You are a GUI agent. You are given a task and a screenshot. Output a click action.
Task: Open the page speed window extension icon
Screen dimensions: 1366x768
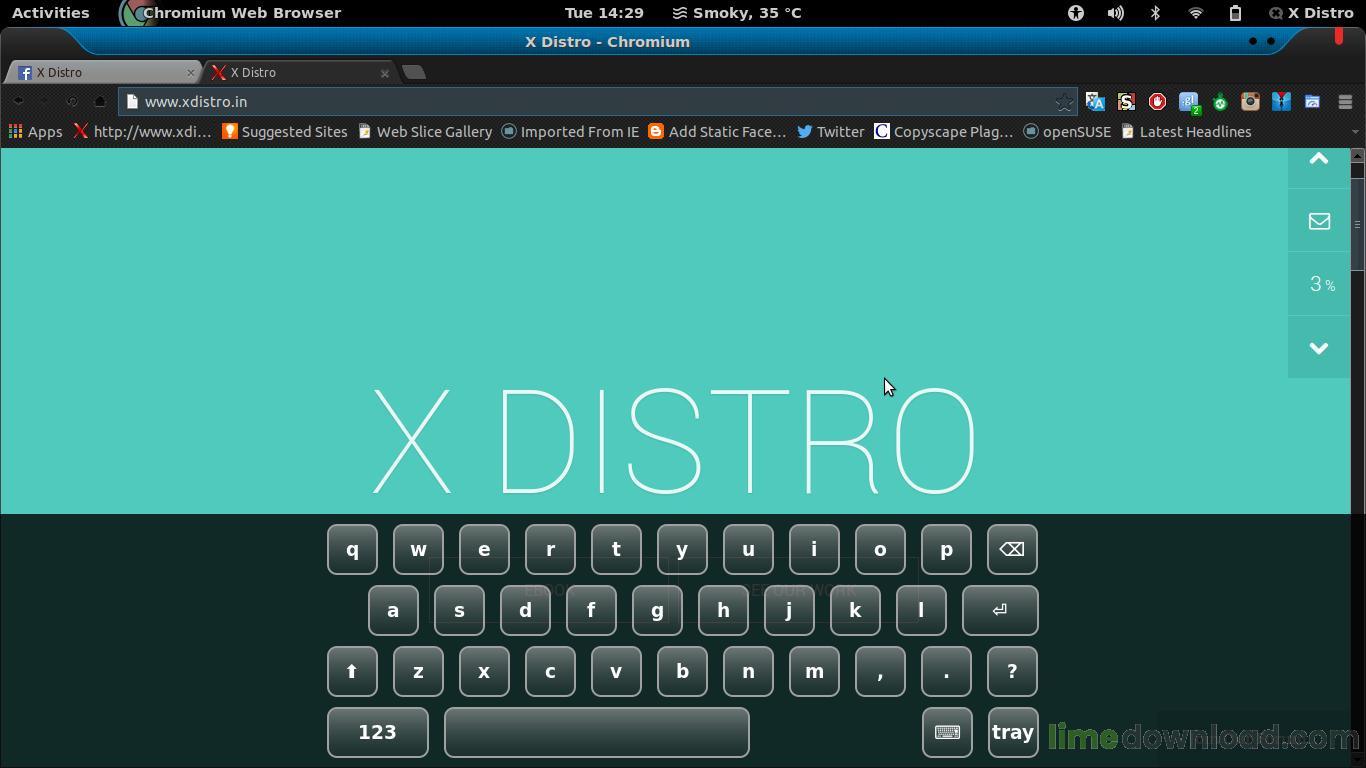pyautogui.click(x=1312, y=102)
